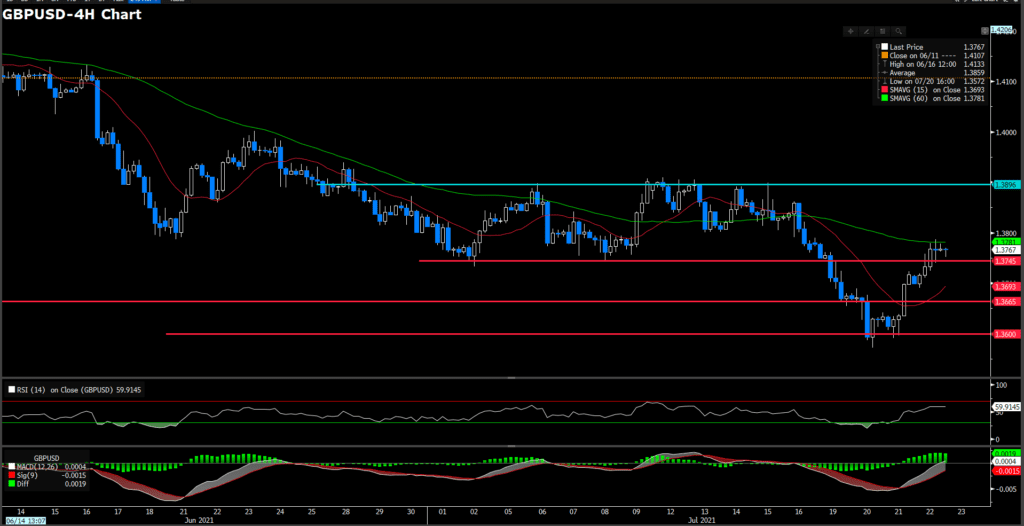Select the crosshair tool in the chart toolbar

tap(850, 31)
